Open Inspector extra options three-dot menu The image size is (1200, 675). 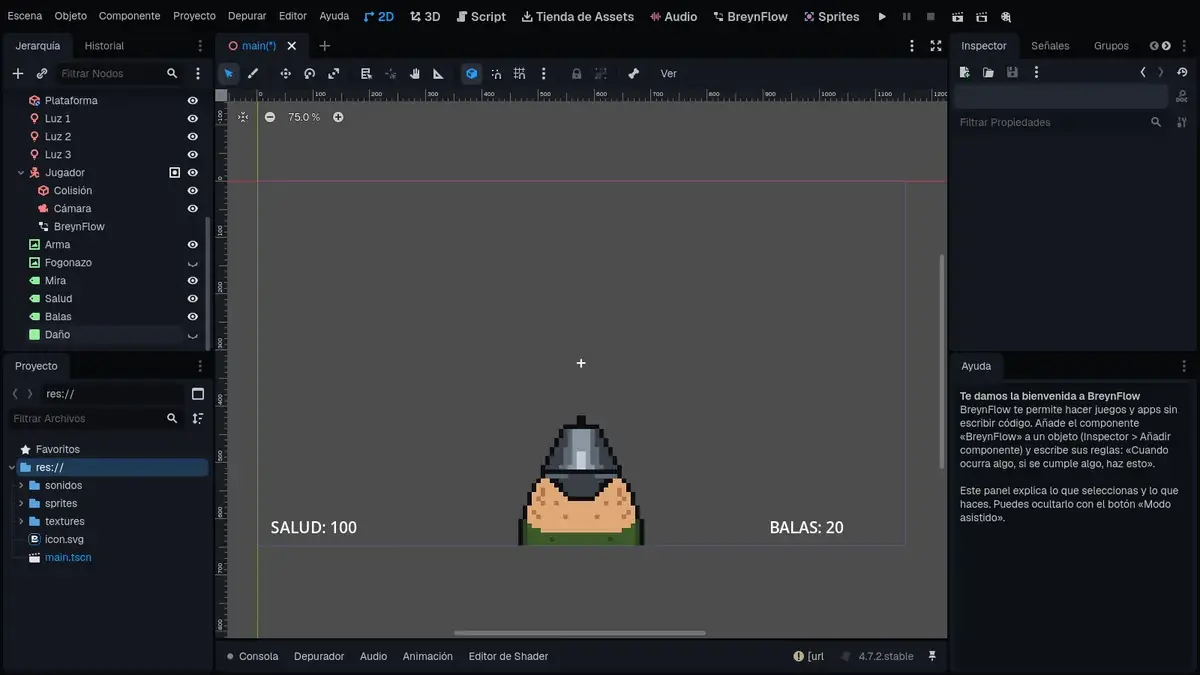click(x=1036, y=72)
